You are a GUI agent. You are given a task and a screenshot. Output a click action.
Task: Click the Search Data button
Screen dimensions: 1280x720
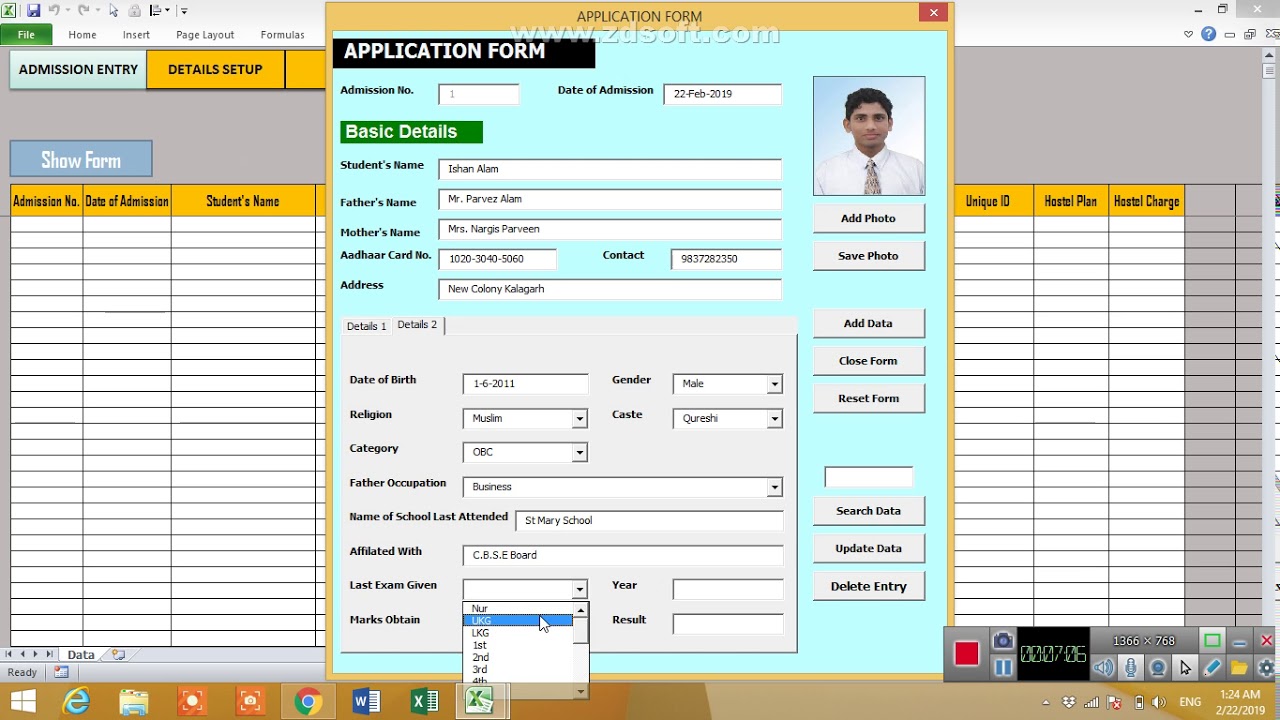[x=868, y=511]
